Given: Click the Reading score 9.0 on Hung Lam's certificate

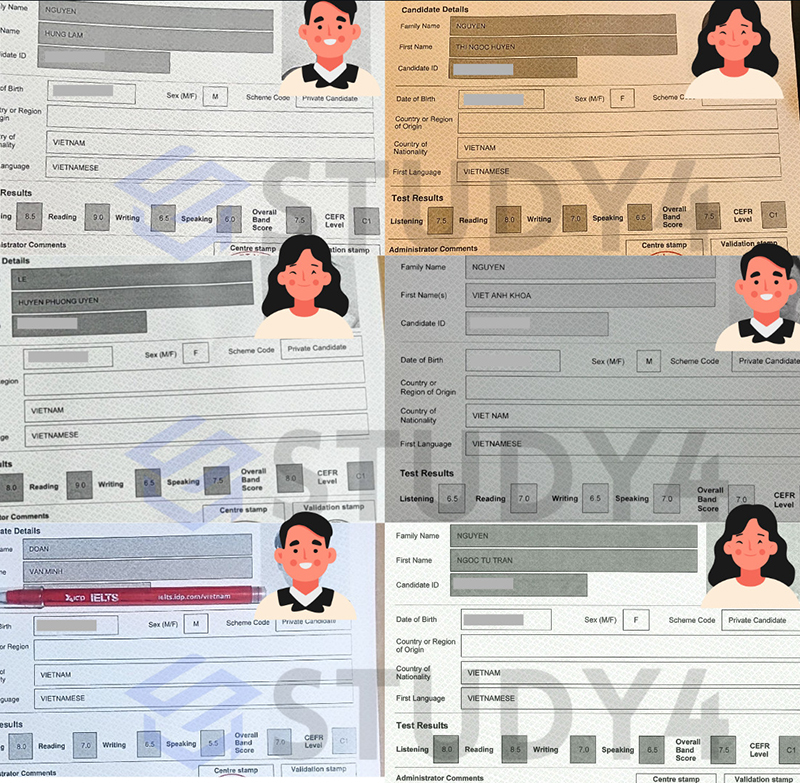Looking at the screenshot, I should [97, 217].
